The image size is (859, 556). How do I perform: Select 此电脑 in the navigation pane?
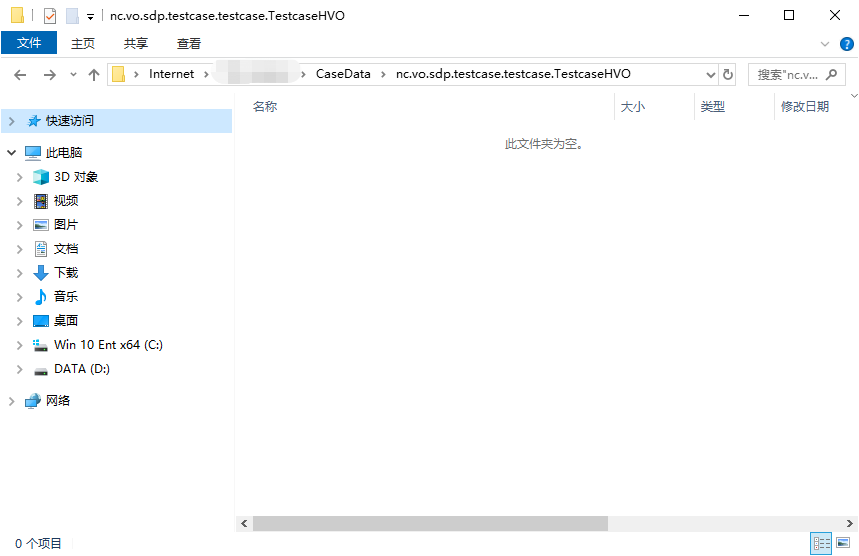coord(64,153)
